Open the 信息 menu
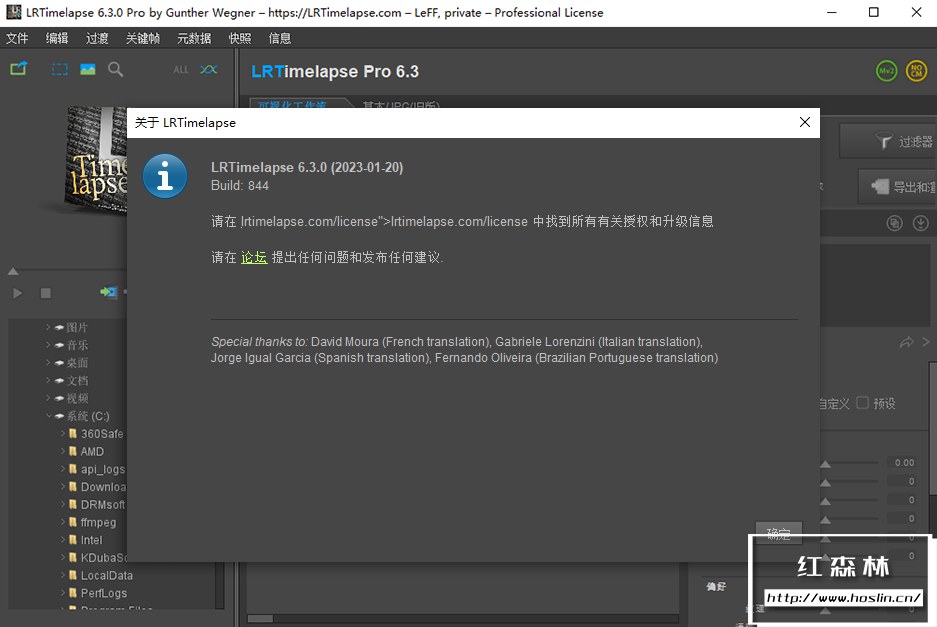Screen dimensions: 937x627 point(280,38)
